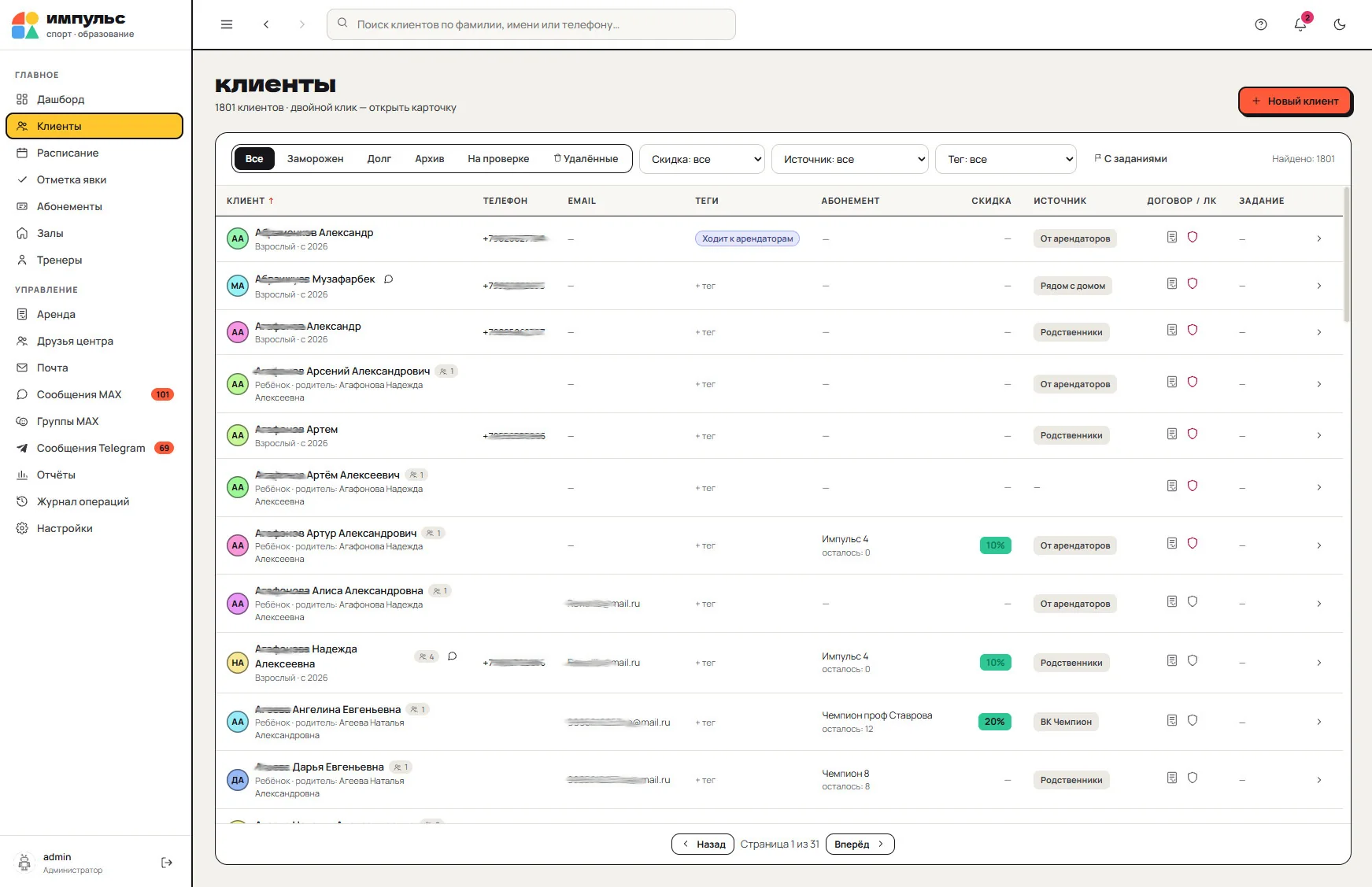
Task: Select the На проверке filter tab
Action: 498,159
